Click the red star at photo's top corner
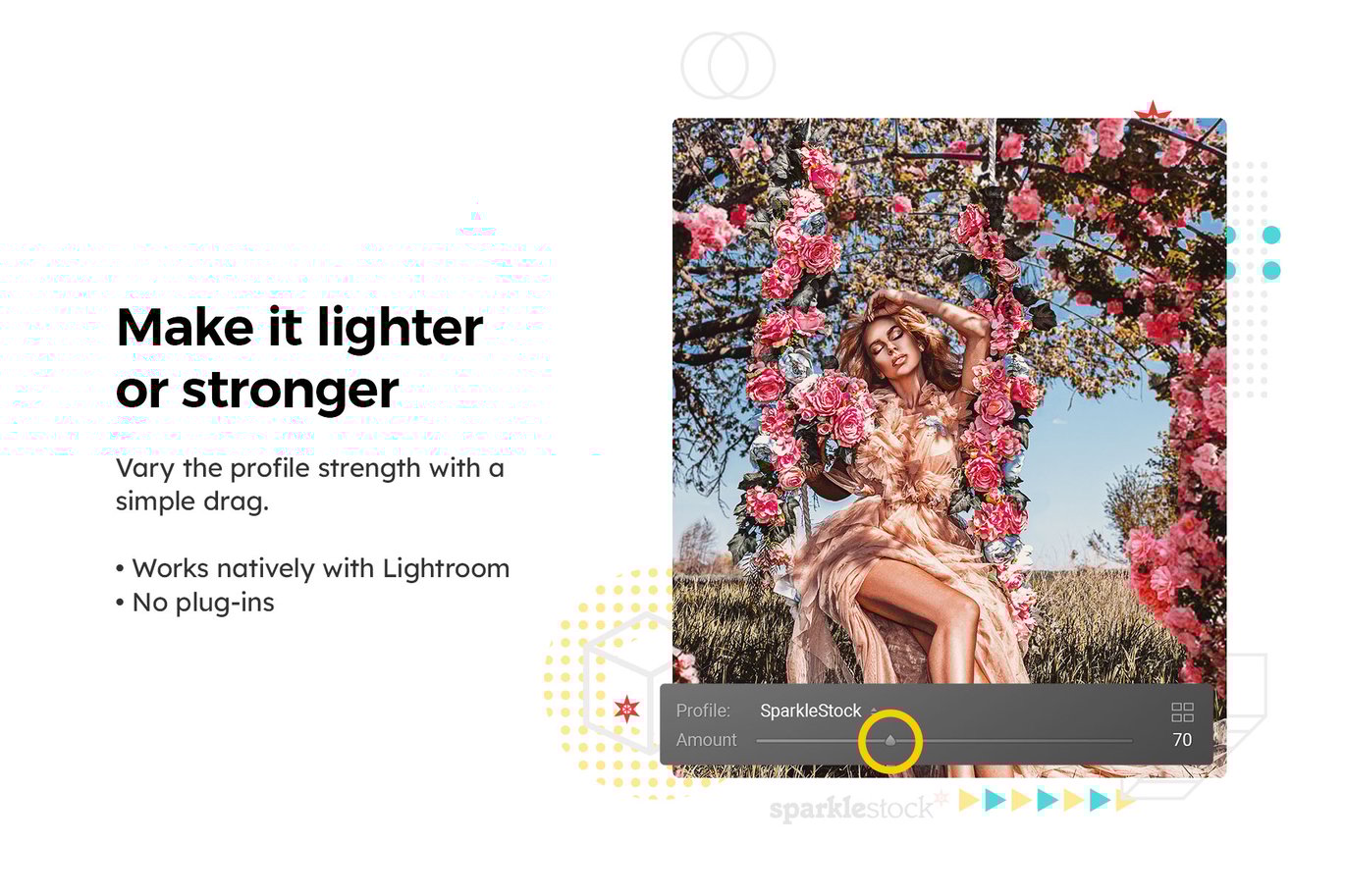Viewport: 1345px width, 896px height. [1153, 110]
